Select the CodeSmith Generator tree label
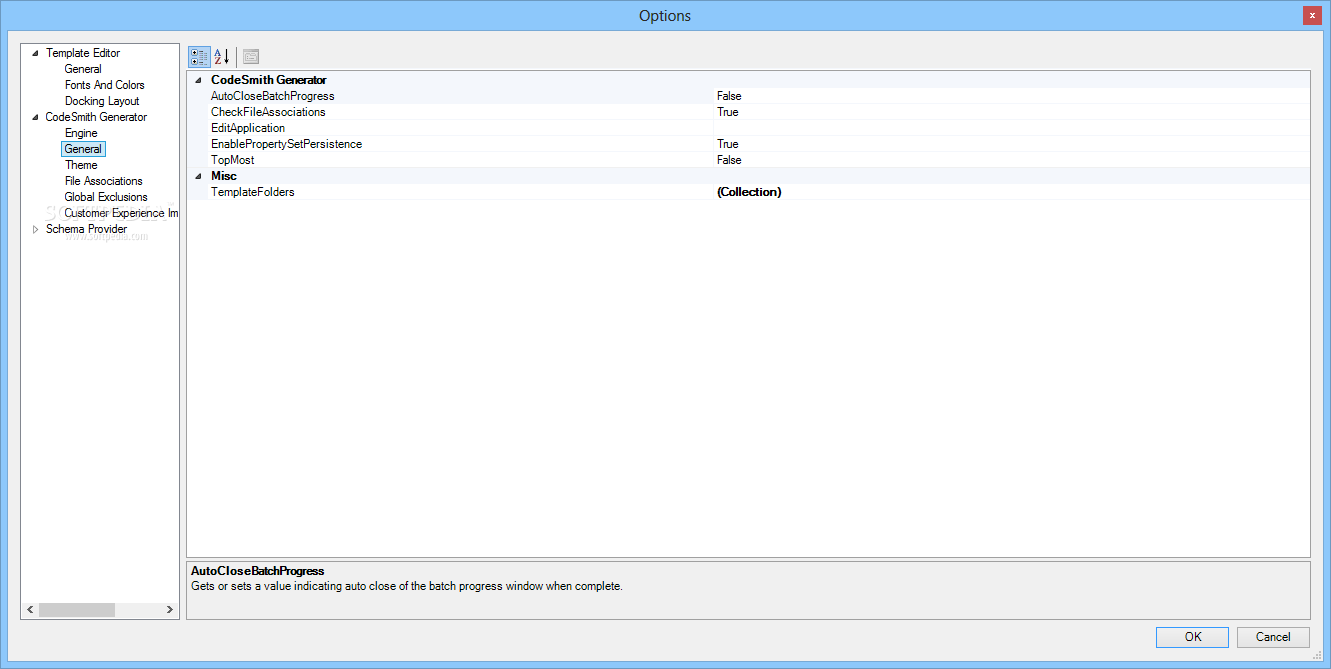Image resolution: width=1331 pixels, height=669 pixels. coord(96,117)
